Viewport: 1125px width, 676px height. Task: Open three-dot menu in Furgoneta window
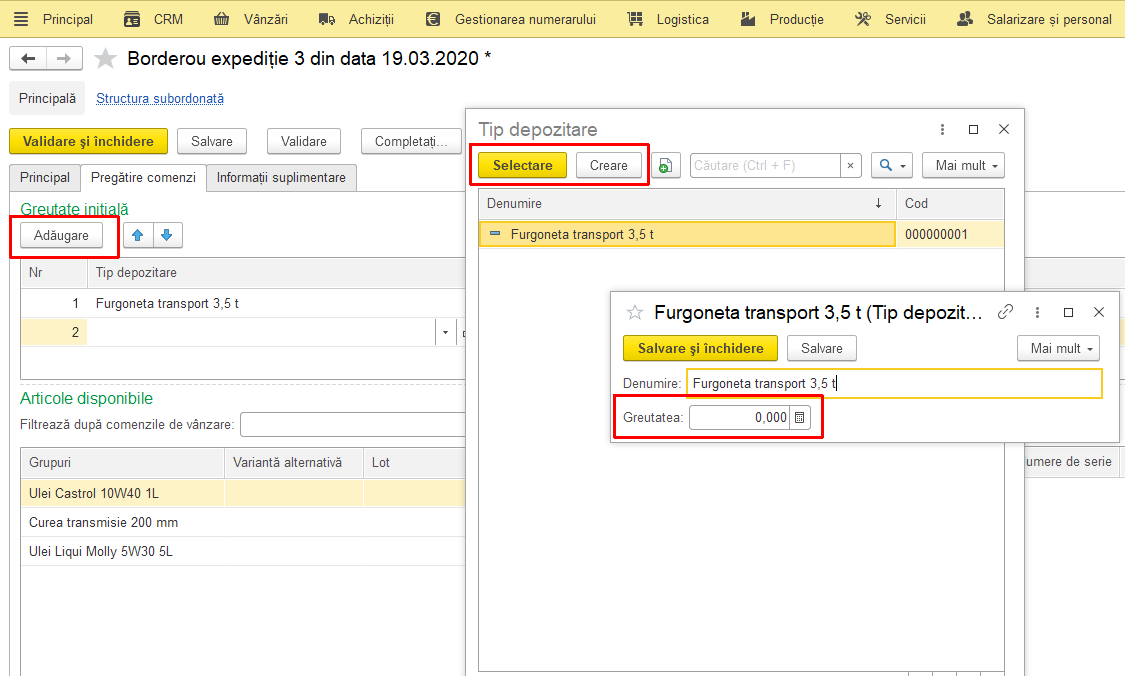(1037, 312)
